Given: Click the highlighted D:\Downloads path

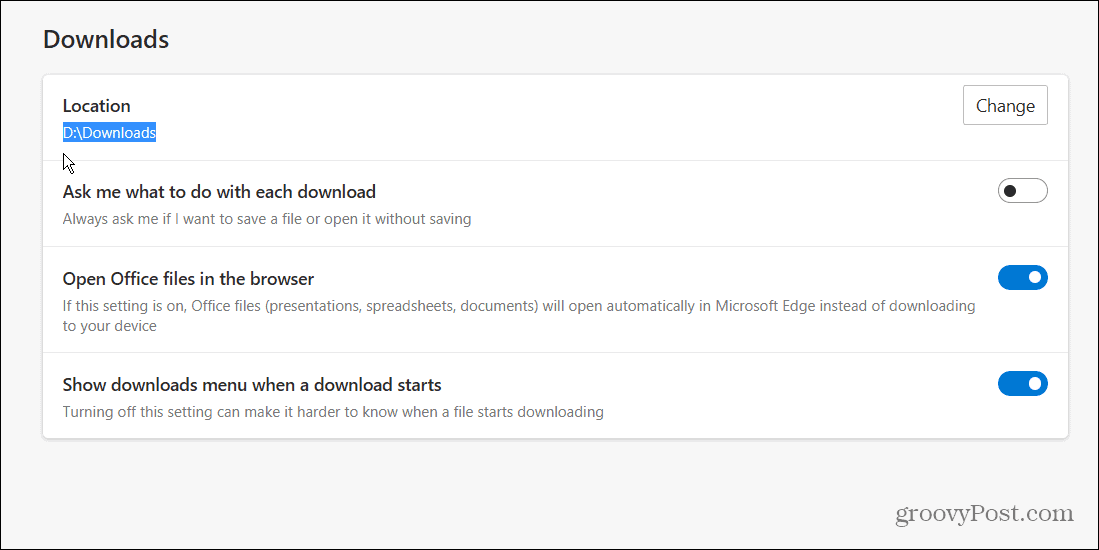Looking at the screenshot, I should (x=109, y=133).
